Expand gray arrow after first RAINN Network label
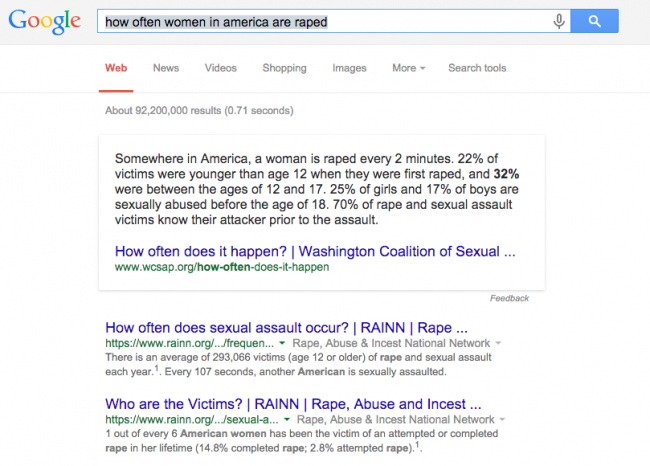Image resolution: width=650 pixels, height=466 pixels. [x=498, y=343]
